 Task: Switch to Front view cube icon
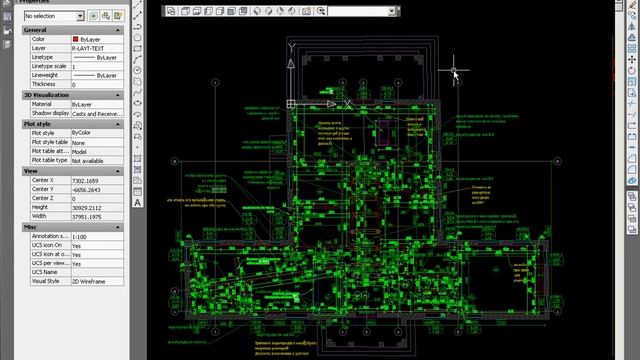pyautogui.click(x=231, y=11)
